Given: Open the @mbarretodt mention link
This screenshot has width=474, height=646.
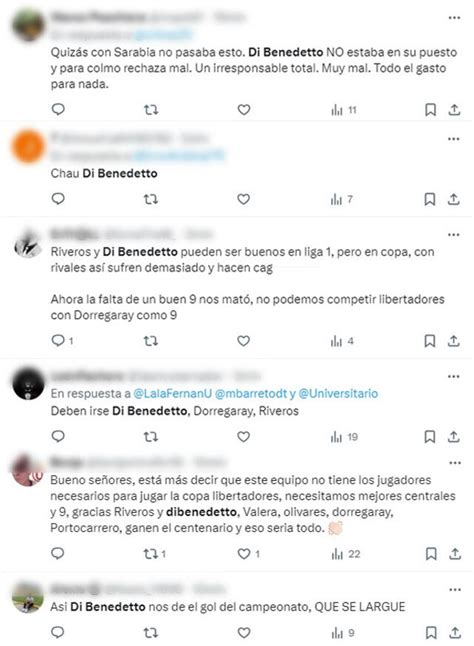Looking at the screenshot, I should 250,393.
